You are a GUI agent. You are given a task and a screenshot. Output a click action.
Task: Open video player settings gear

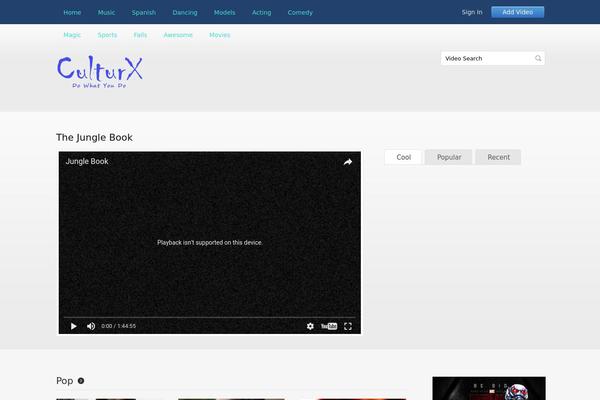310,326
